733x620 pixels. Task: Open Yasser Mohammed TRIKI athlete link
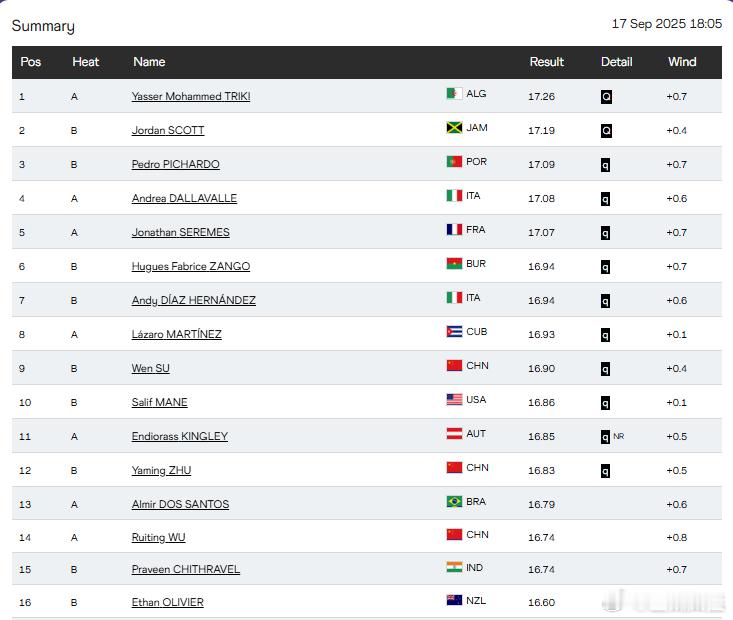[191, 96]
